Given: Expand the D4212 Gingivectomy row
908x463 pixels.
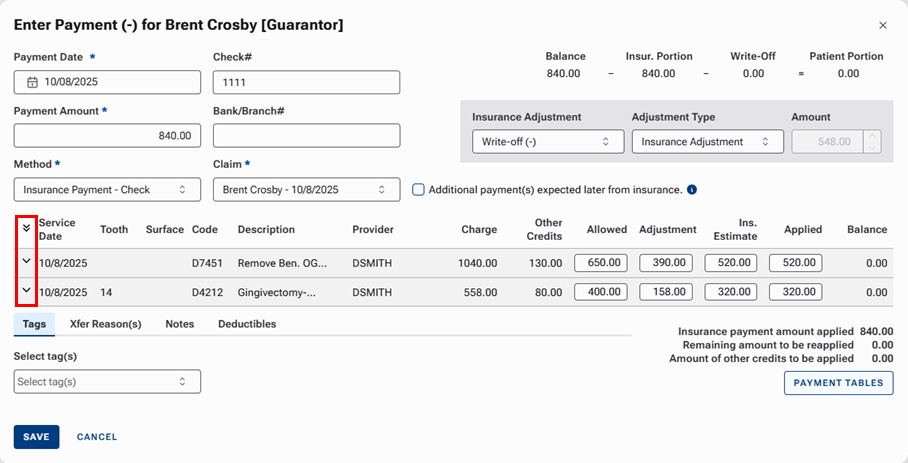Looking at the screenshot, I should (26, 292).
